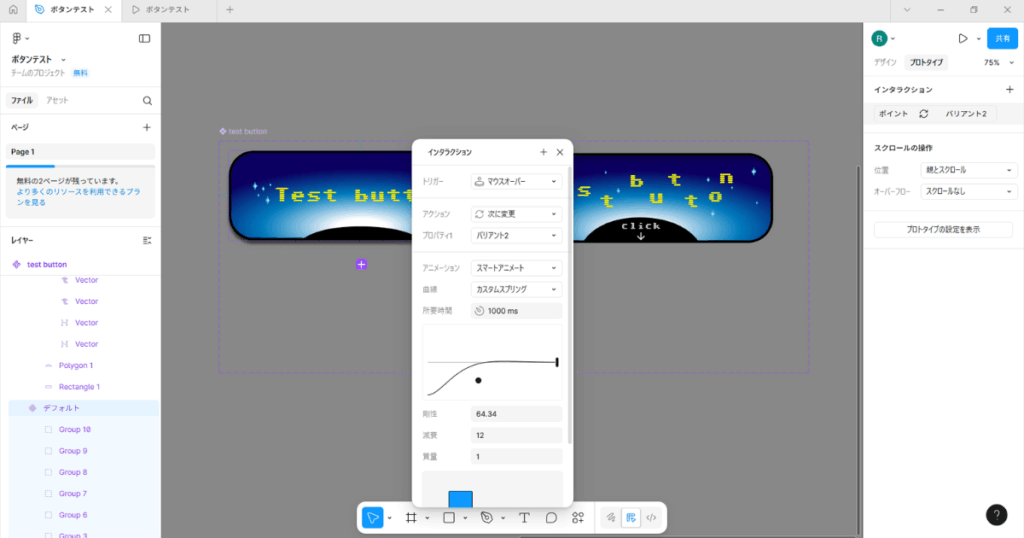Open the アセット tab in left panel
This screenshot has height=538, width=1024.
pos(57,101)
